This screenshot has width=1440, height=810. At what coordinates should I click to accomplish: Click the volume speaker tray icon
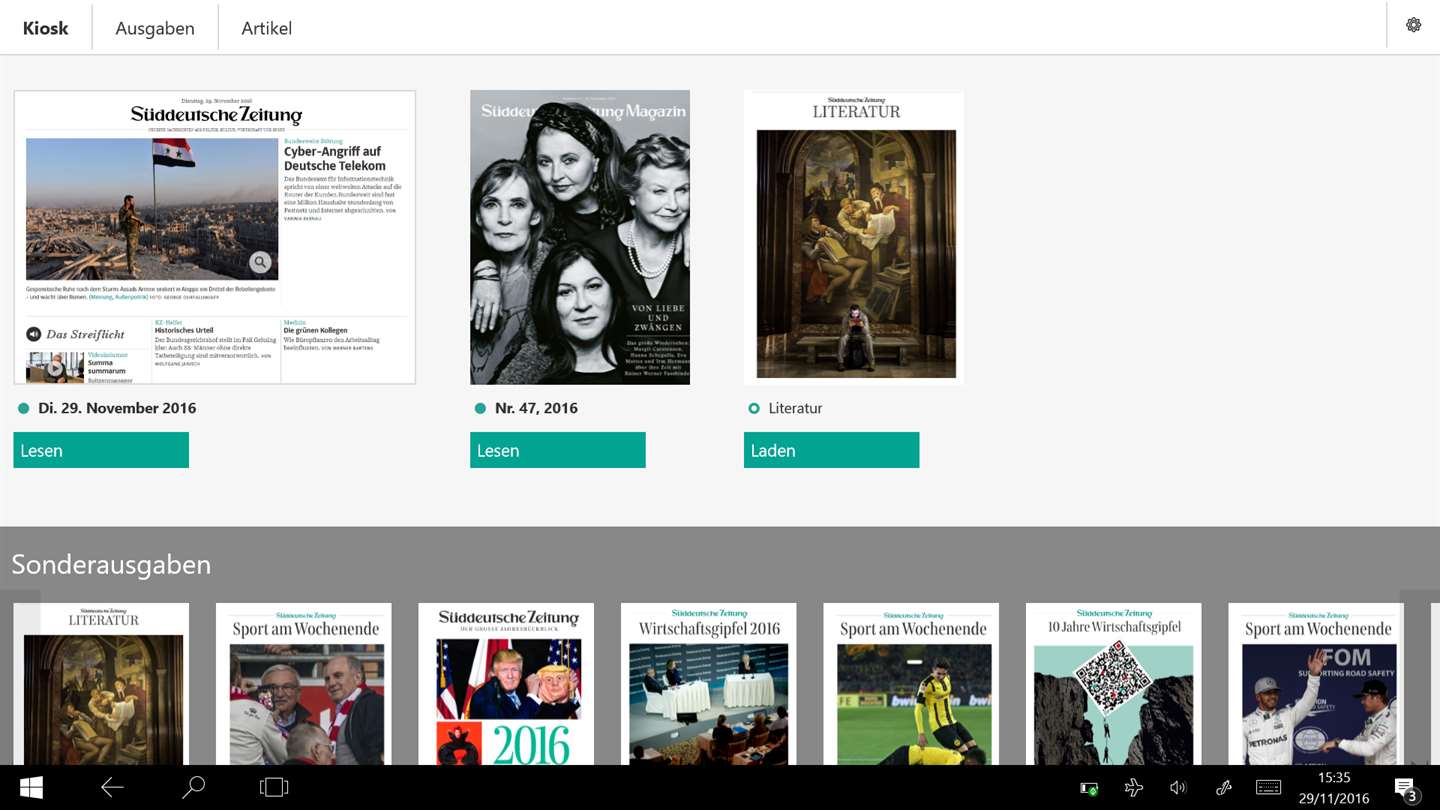1178,788
